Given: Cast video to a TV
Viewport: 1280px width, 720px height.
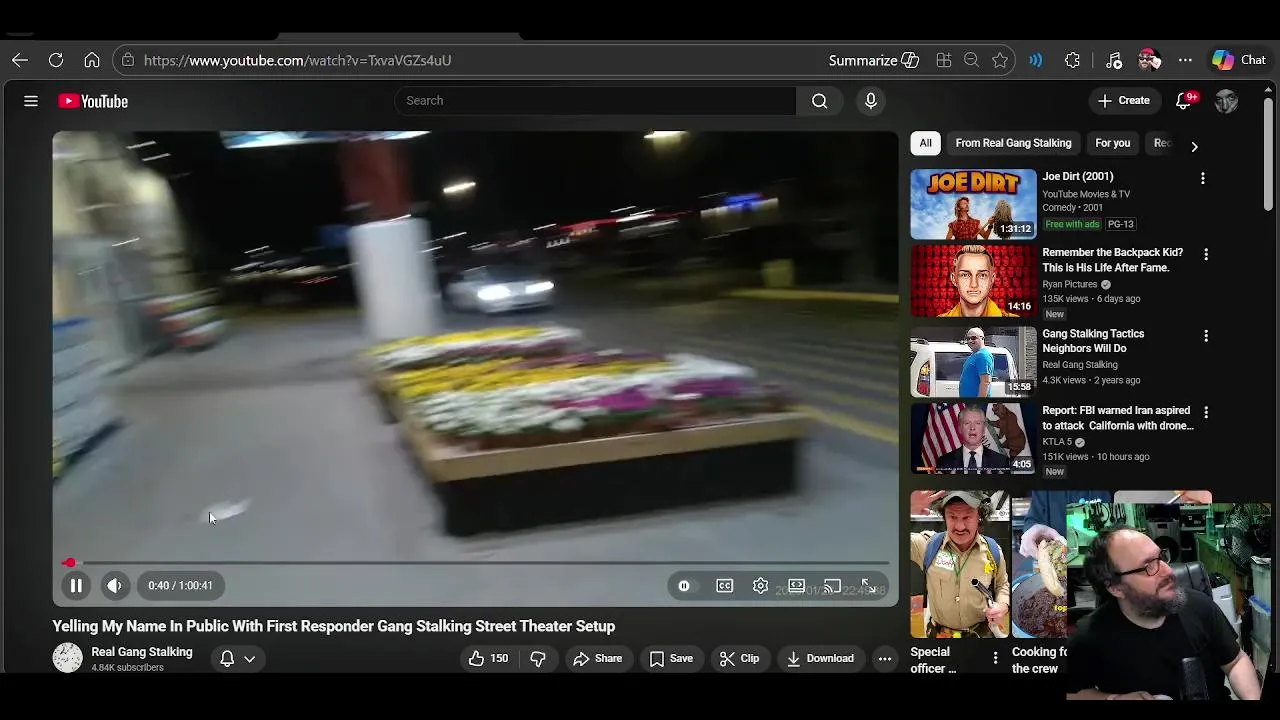Looking at the screenshot, I should (x=832, y=586).
